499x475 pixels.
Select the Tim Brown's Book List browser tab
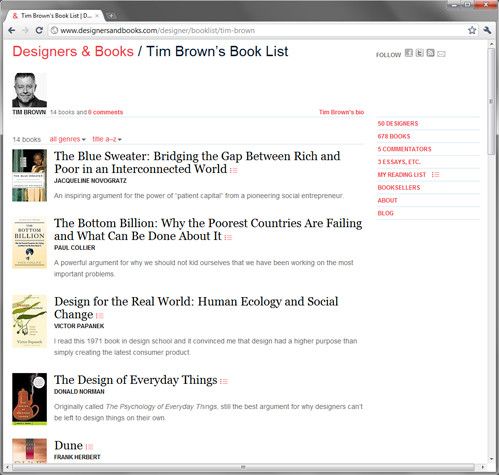point(56,16)
